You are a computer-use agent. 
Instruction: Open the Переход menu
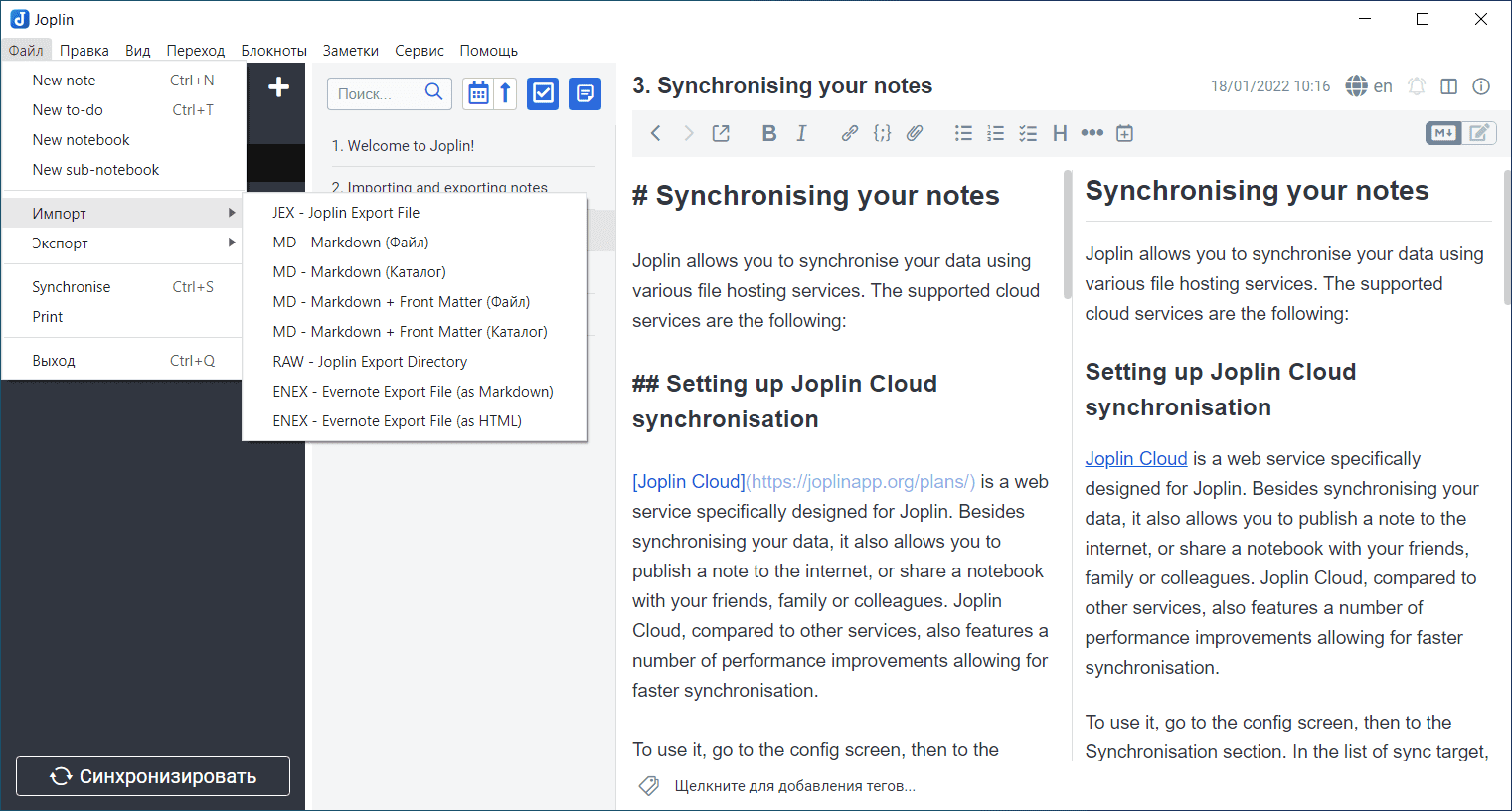click(x=196, y=51)
